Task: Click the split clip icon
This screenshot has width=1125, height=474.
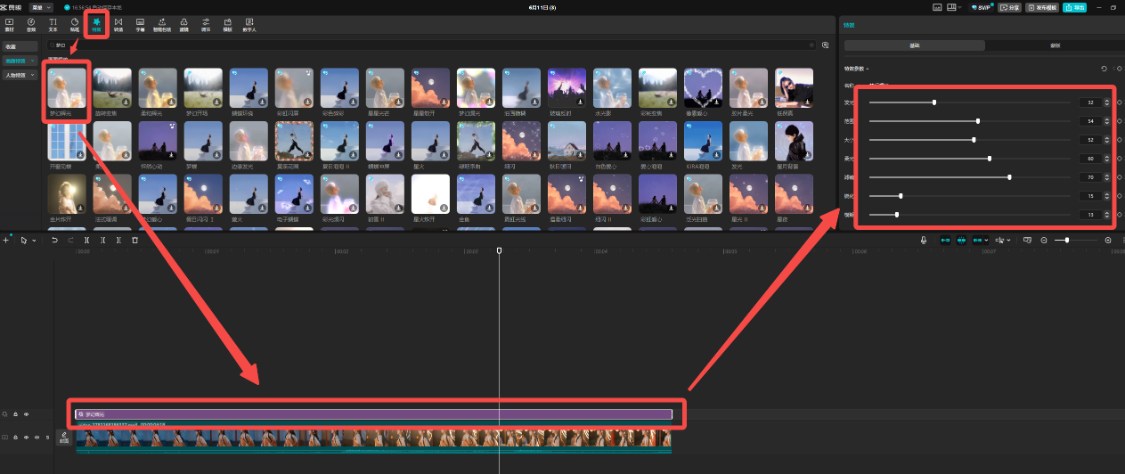Action: 86,240
